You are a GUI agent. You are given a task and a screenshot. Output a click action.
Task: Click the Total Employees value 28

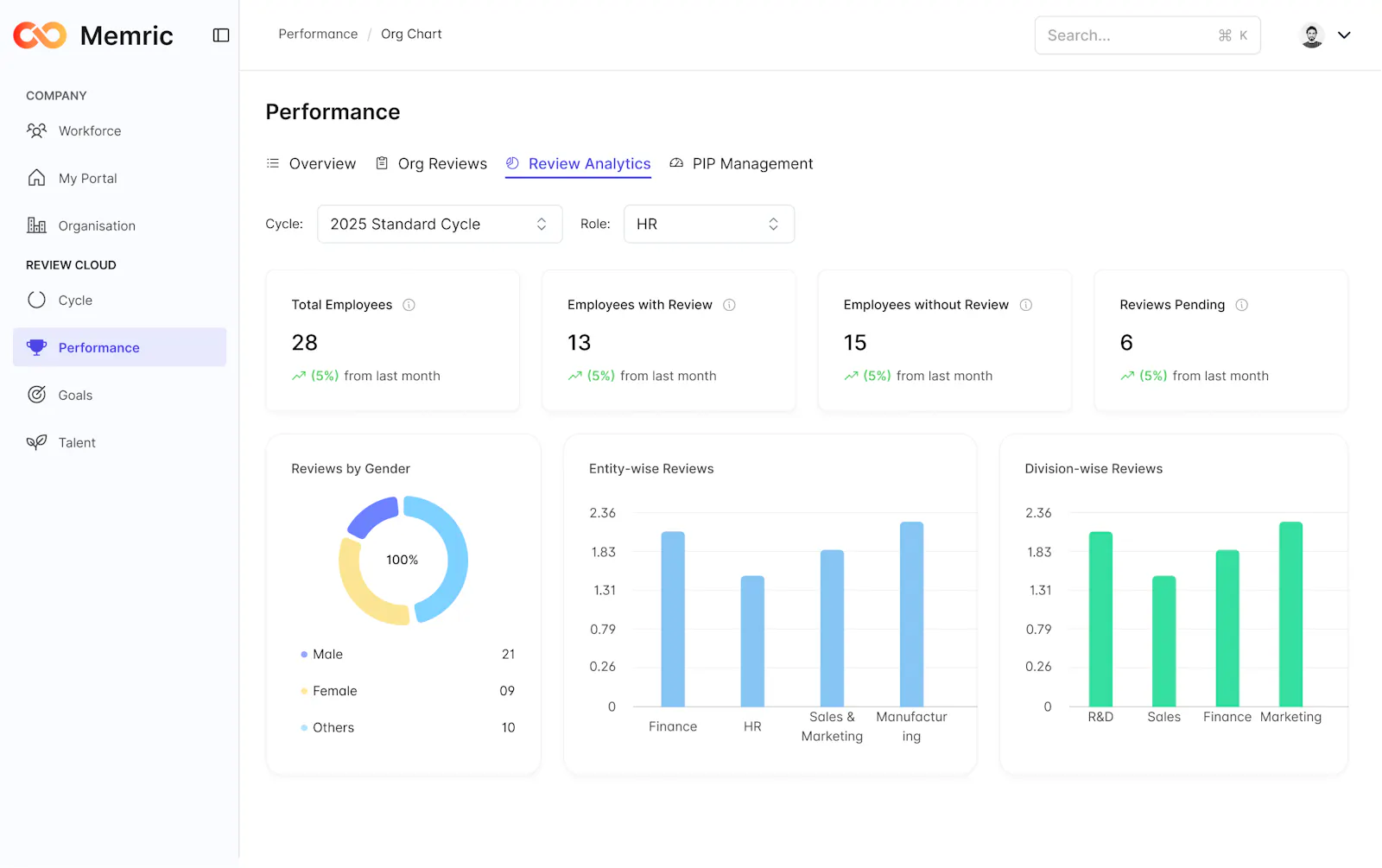coord(305,343)
